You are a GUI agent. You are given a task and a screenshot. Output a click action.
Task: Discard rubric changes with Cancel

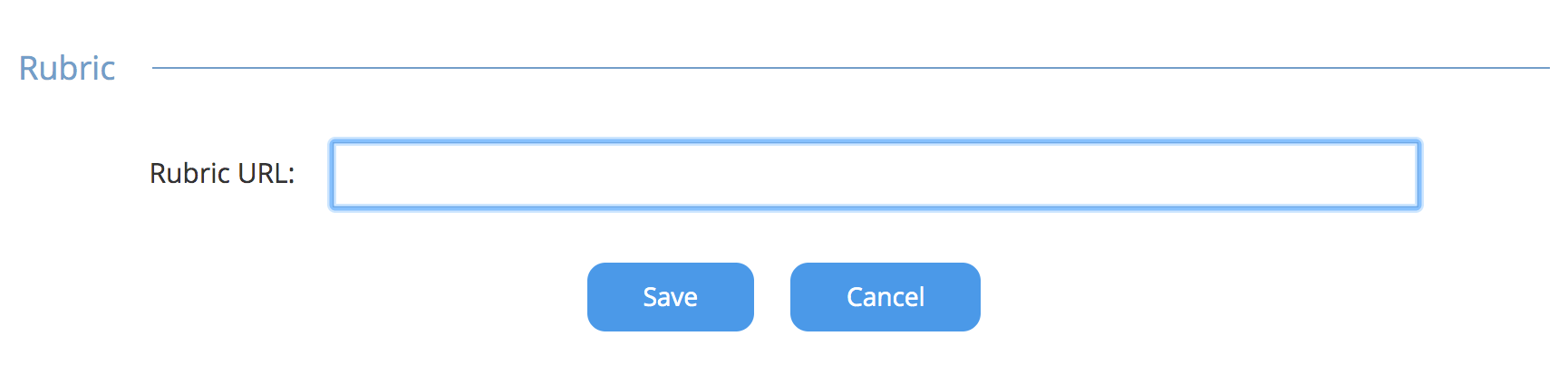coord(885,297)
